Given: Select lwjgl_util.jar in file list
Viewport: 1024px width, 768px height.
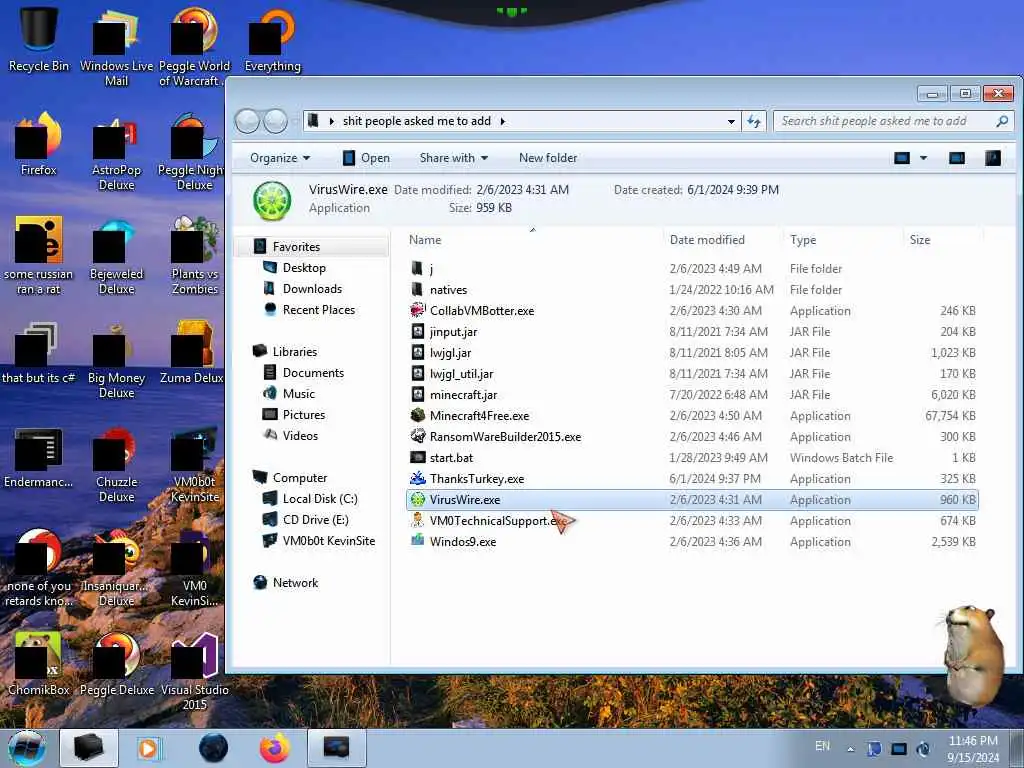Looking at the screenshot, I should [692, 374].
